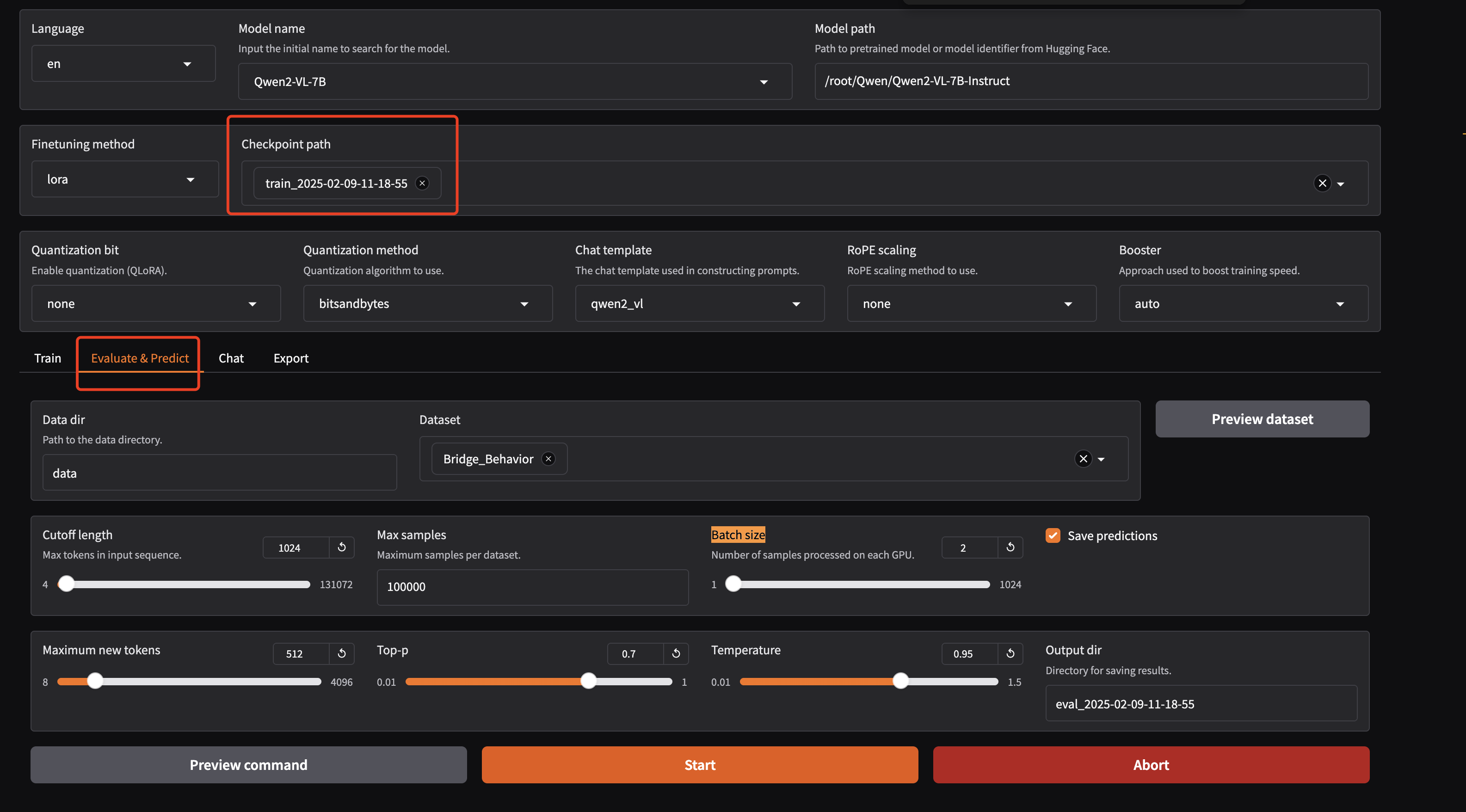Click the Preview command button
Screen dimensions: 1466x812
pos(248,765)
